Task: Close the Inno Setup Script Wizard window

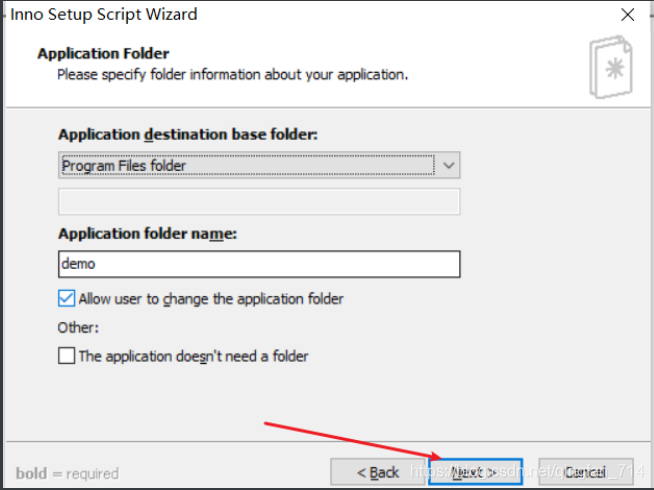Action: click(627, 15)
